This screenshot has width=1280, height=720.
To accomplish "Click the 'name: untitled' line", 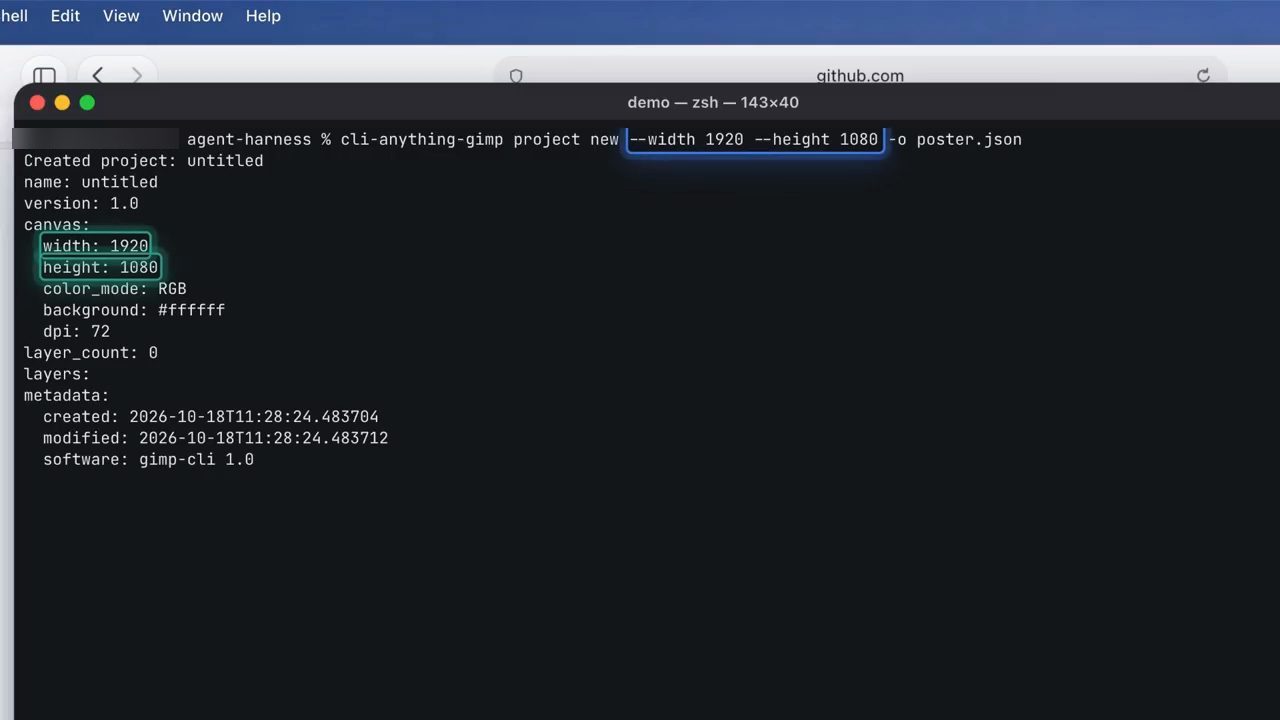I will 91,182.
